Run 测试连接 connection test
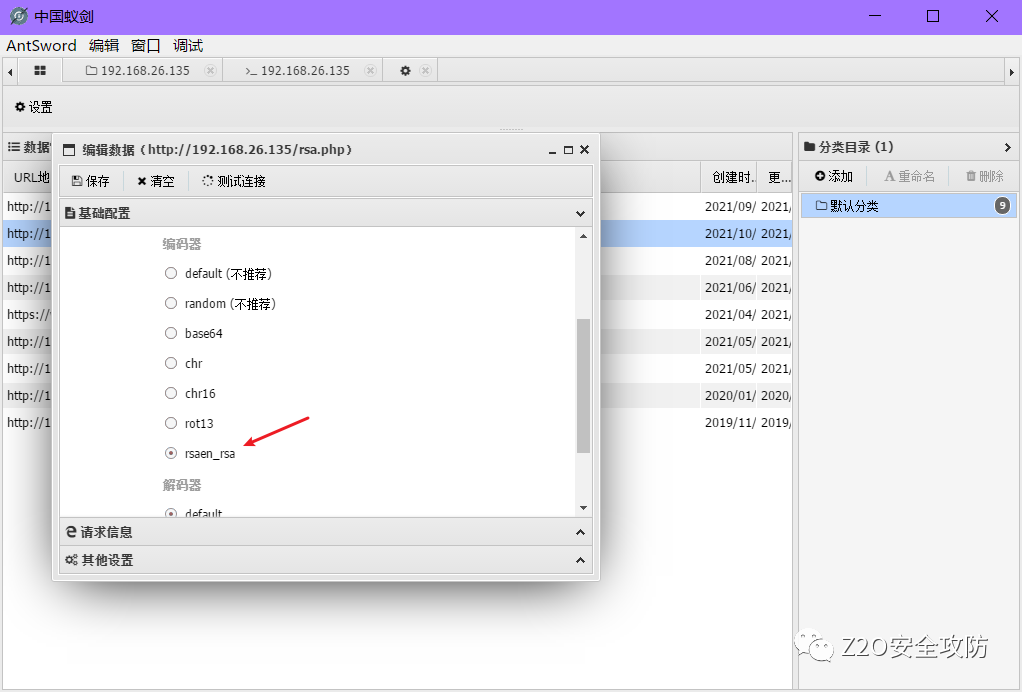 click(234, 181)
